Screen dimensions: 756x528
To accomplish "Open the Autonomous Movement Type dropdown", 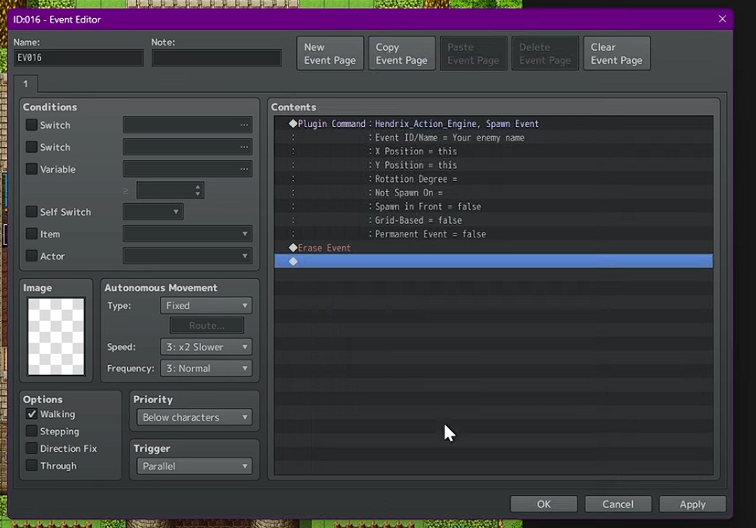I will point(206,306).
